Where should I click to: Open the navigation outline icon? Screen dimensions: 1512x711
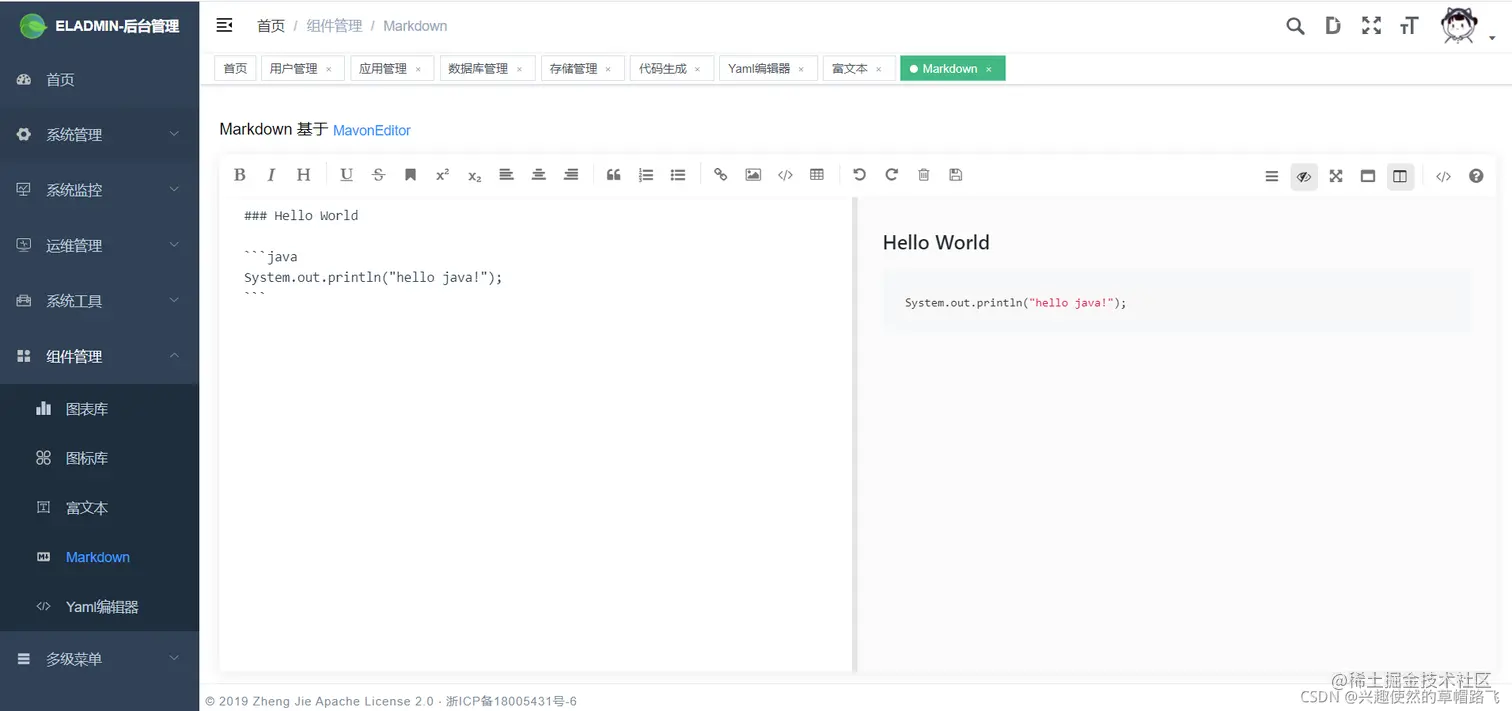tap(1272, 177)
